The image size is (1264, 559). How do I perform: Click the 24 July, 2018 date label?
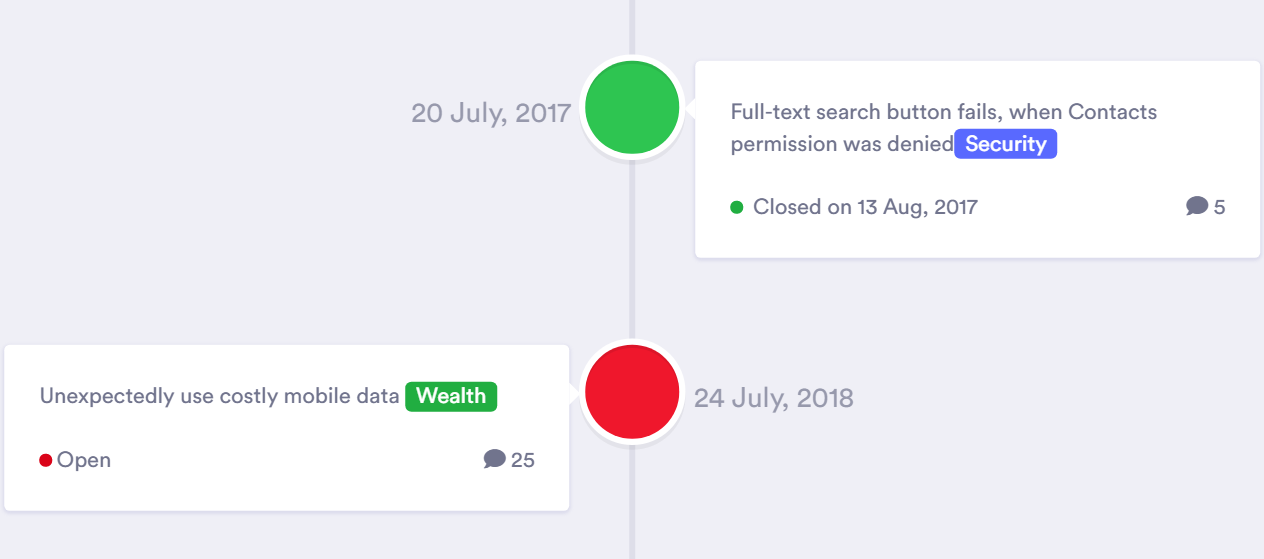coord(774,398)
